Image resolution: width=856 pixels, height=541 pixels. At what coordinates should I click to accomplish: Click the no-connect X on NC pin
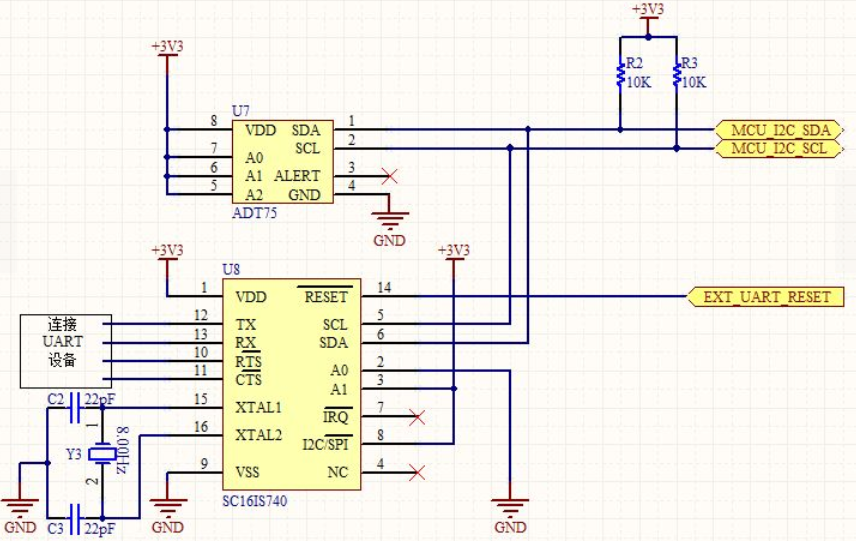[417, 472]
